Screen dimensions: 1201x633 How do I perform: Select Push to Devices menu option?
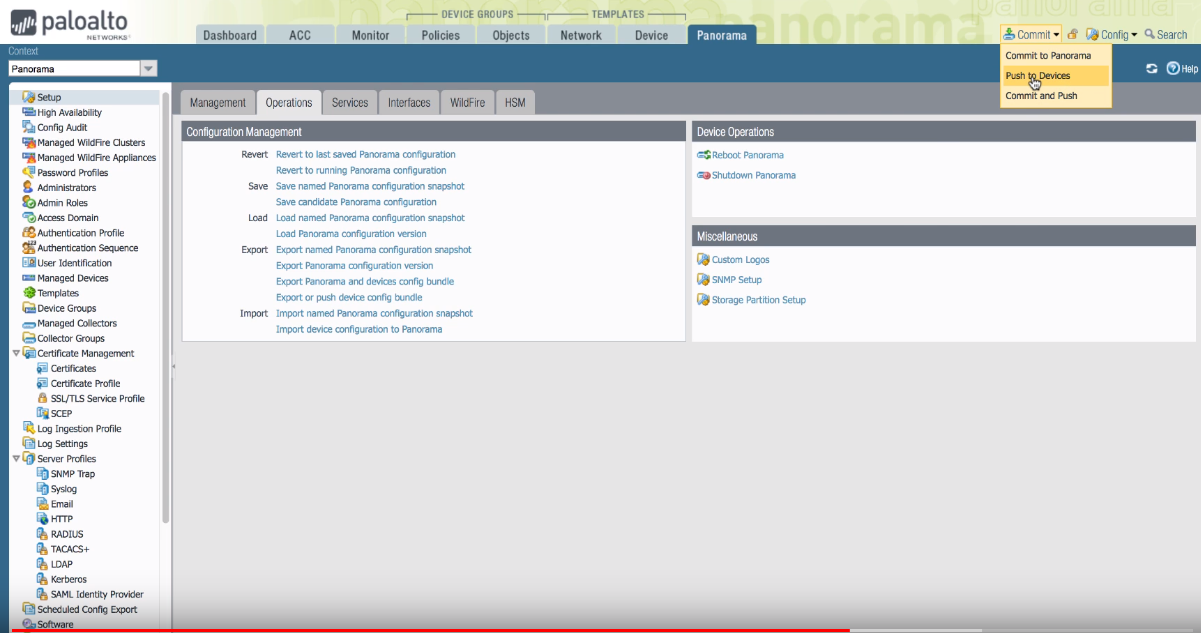pyautogui.click(x=1038, y=76)
